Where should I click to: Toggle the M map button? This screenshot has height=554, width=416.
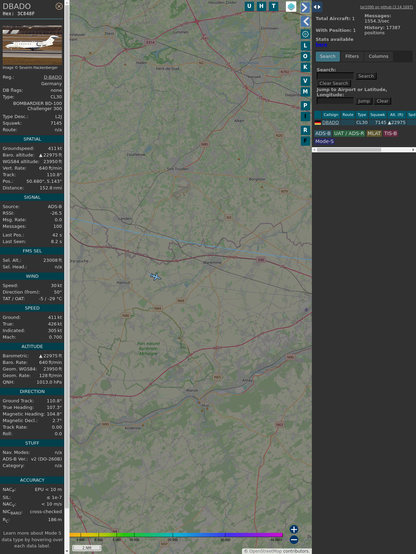click(x=305, y=92)
